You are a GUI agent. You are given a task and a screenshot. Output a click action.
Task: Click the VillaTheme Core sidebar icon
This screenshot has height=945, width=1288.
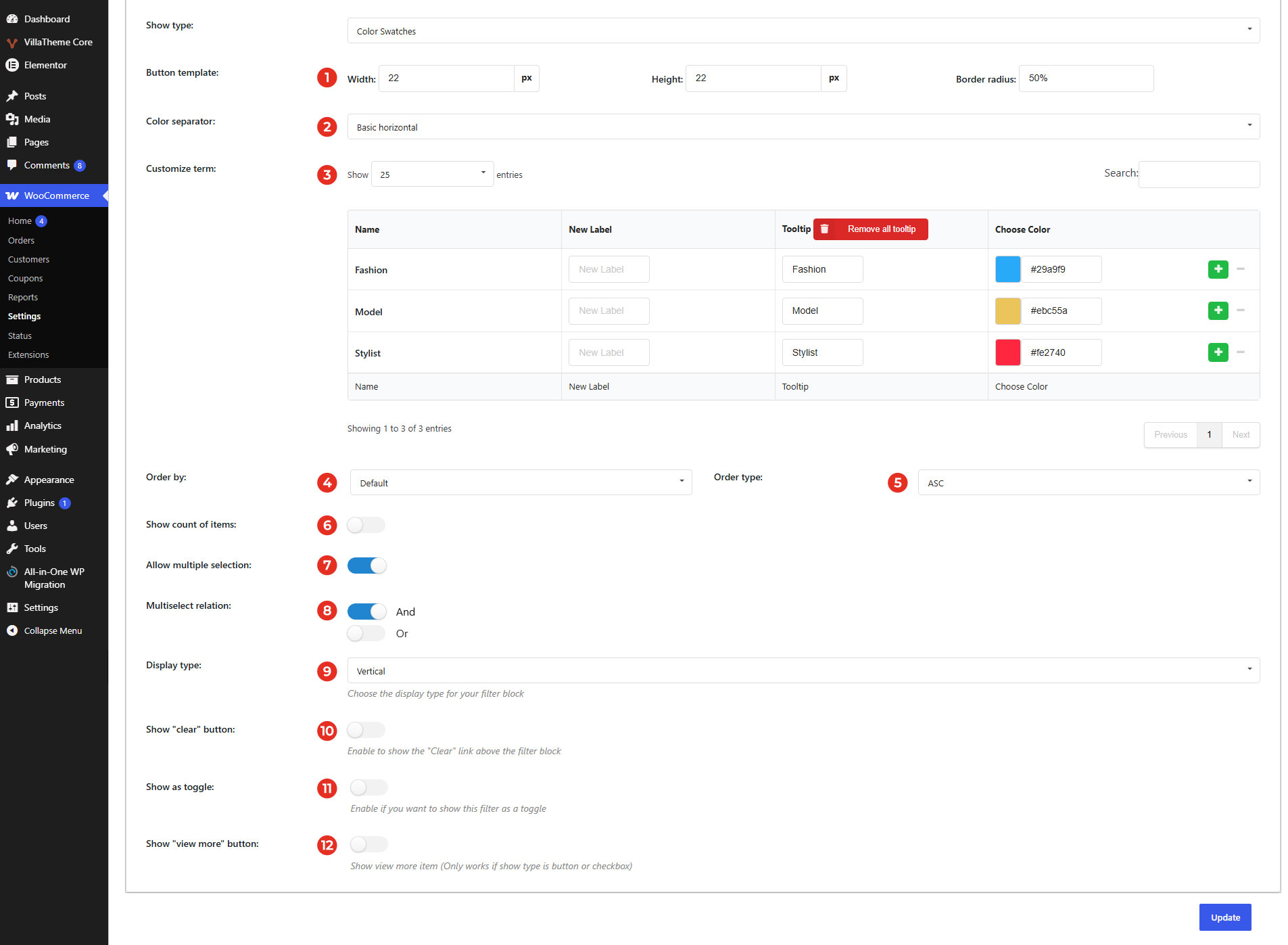coord(12,42)
